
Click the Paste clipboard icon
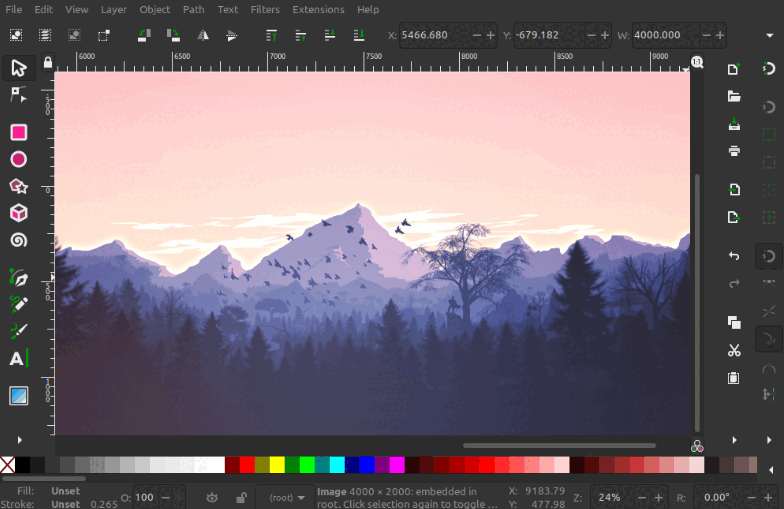[x=734, y=378]
